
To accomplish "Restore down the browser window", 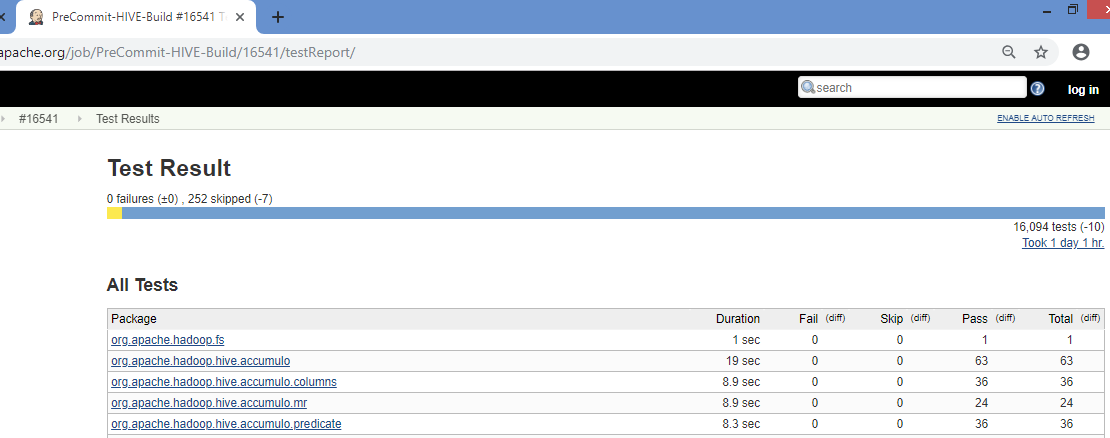I will click(1073, 10).
